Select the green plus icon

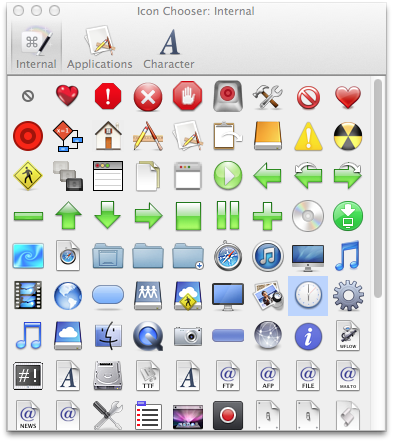[x=267, y=216]
